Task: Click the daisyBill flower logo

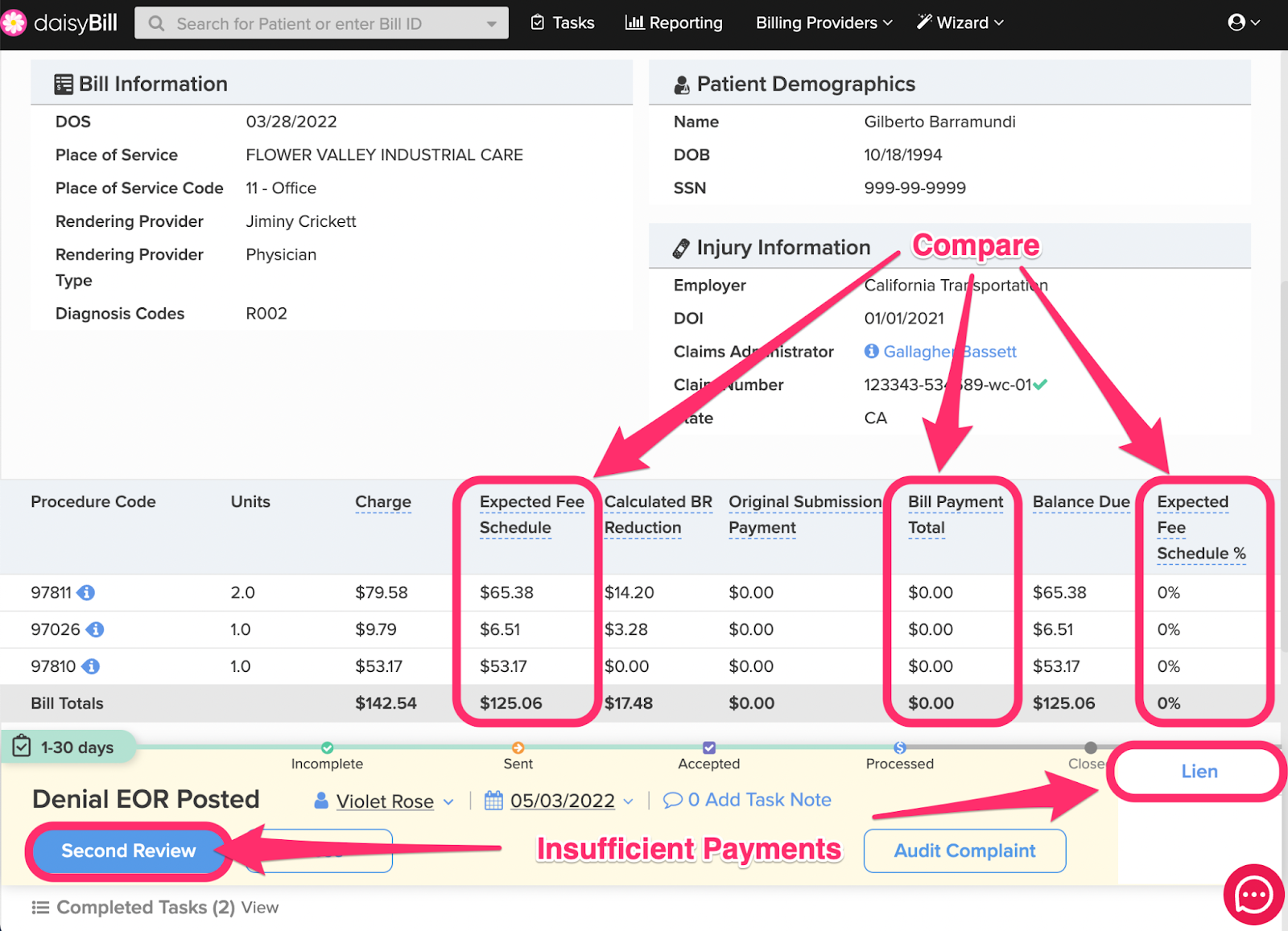Action: pos(14,23)
